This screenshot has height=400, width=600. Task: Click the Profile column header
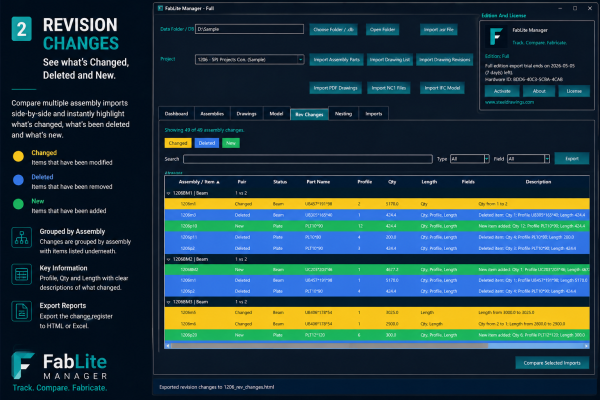click(x=365, y=182)
